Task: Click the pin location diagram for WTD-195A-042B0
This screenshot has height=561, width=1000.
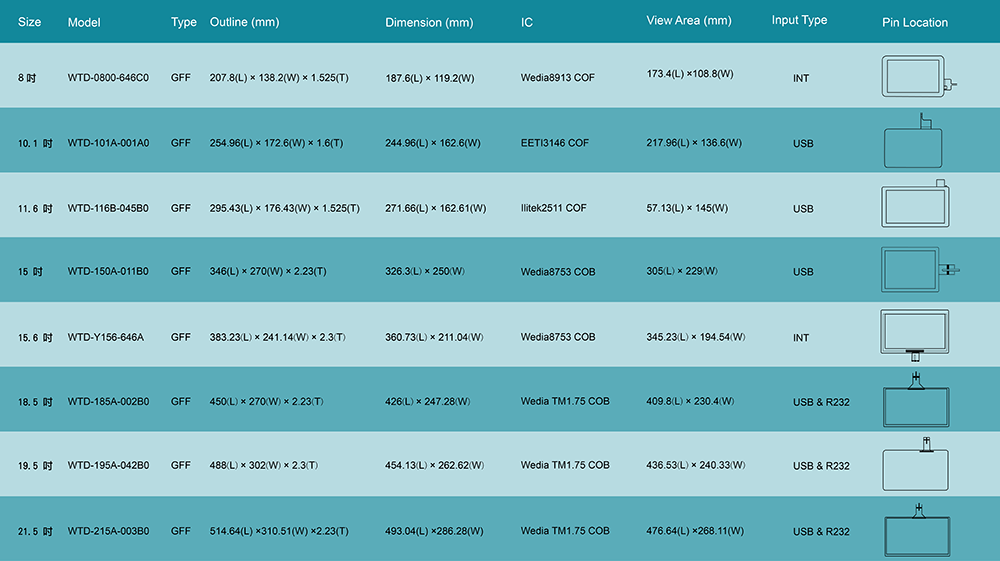Action: (x=915, y=464)
